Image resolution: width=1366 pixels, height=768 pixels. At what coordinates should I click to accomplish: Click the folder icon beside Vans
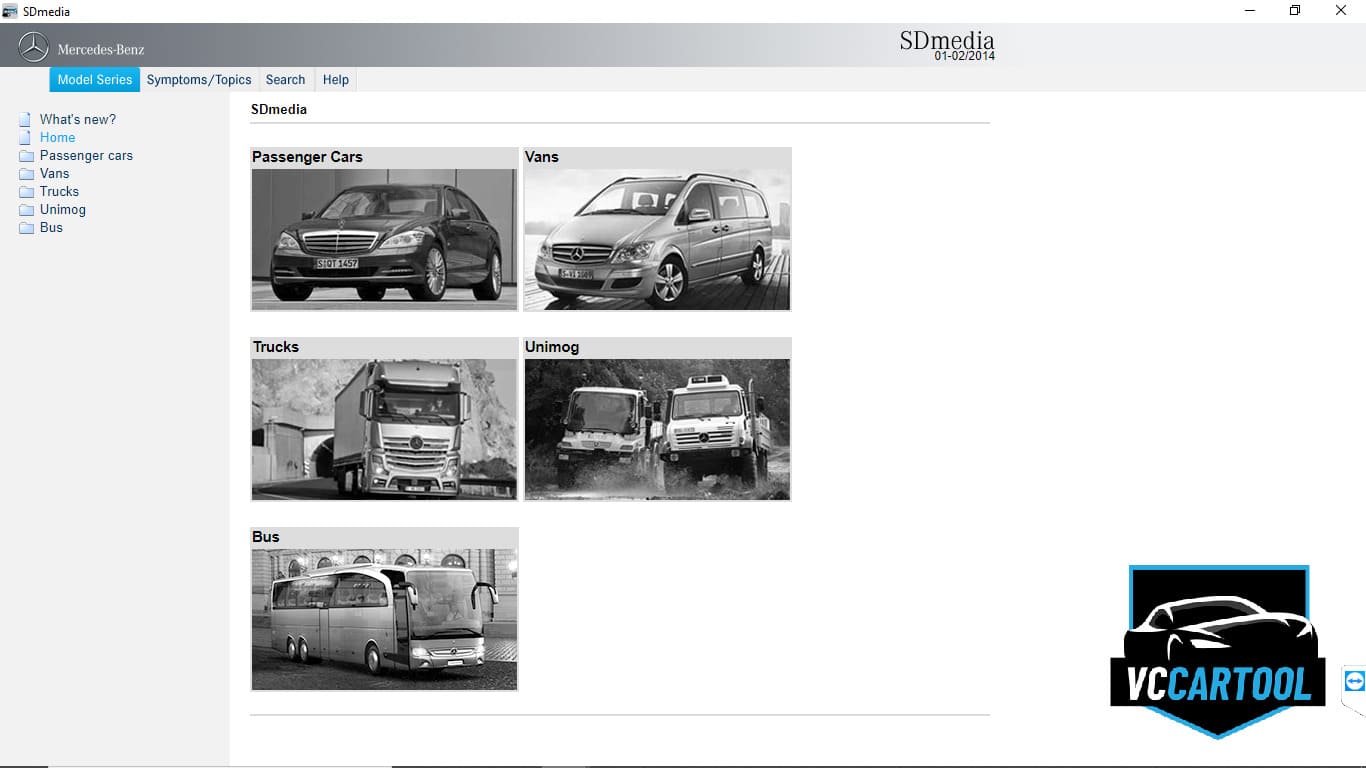[x=26, y=174]
